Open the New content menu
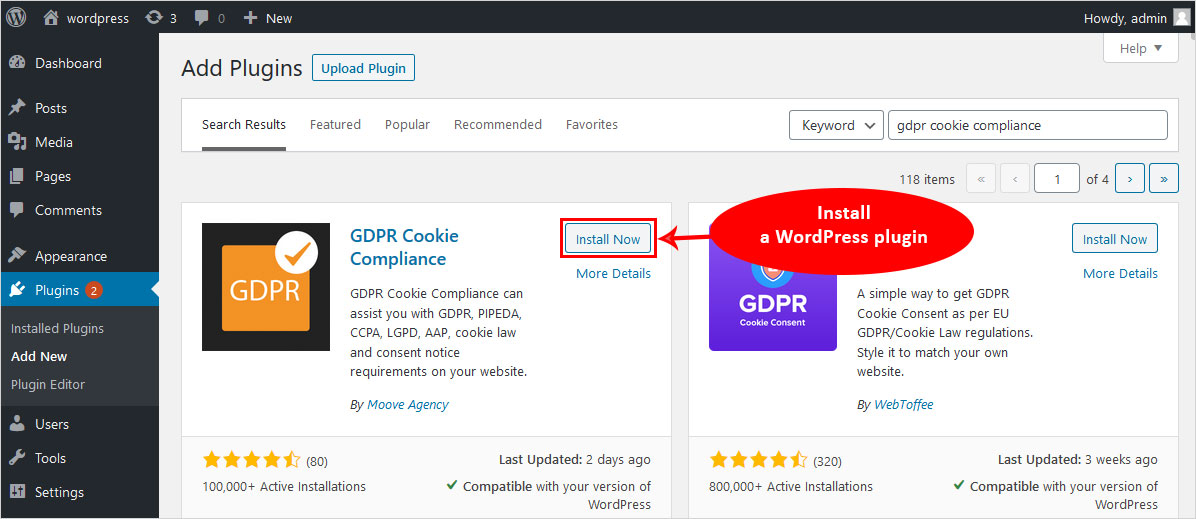This screenshot has width=1196, height=519. pos(268,18)
